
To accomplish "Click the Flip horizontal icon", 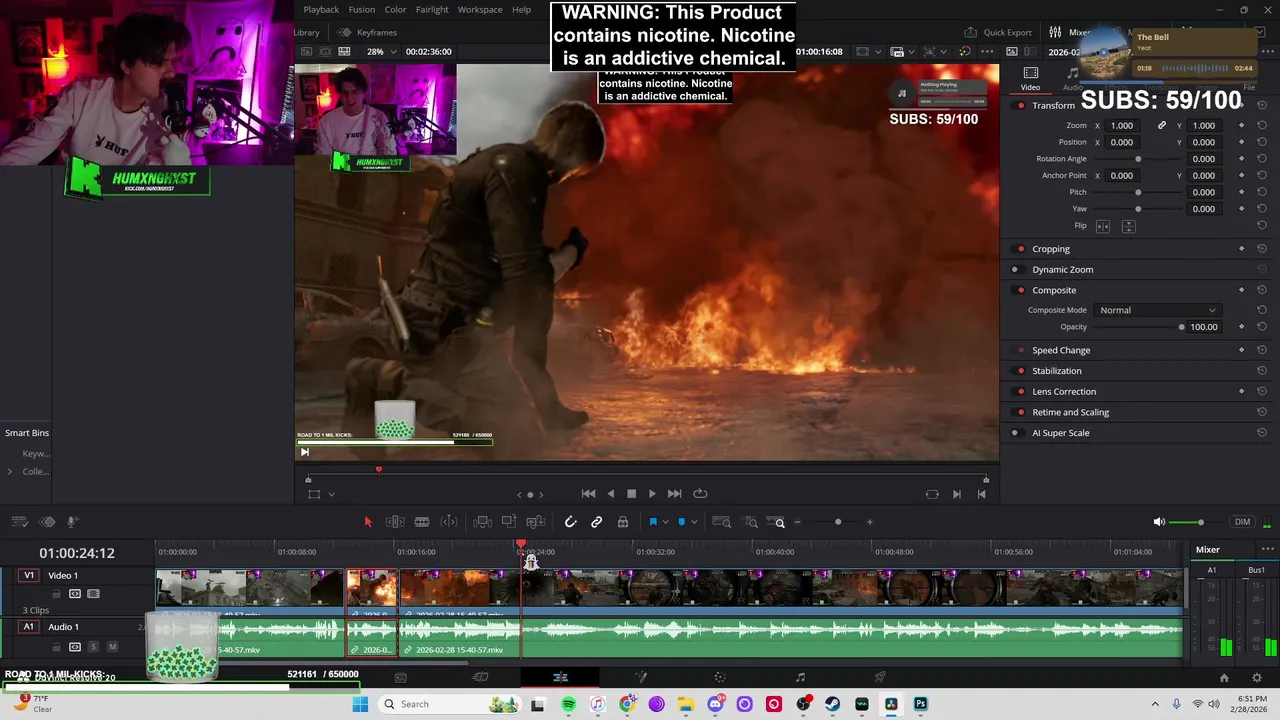I will click(1103, 226).
